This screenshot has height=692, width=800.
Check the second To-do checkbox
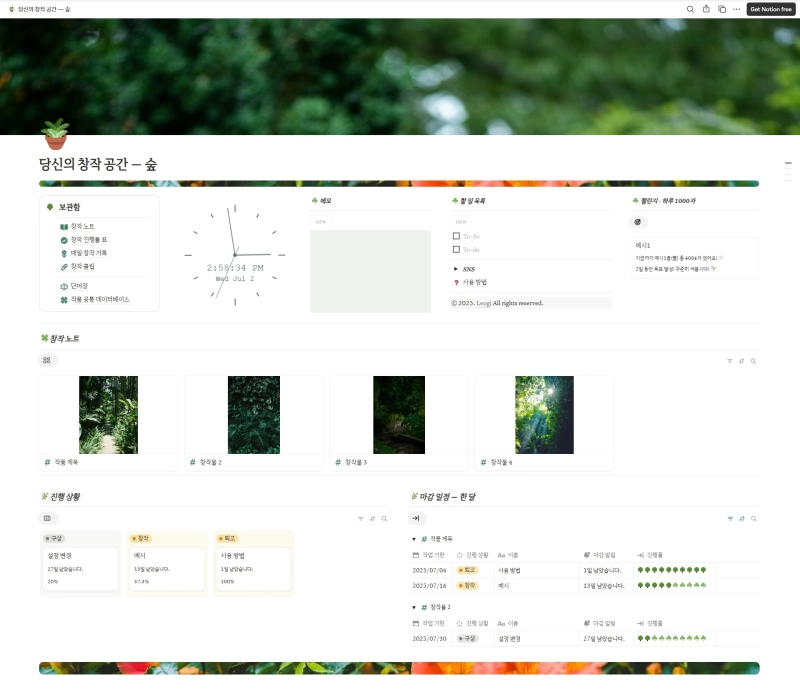[456, 249]
